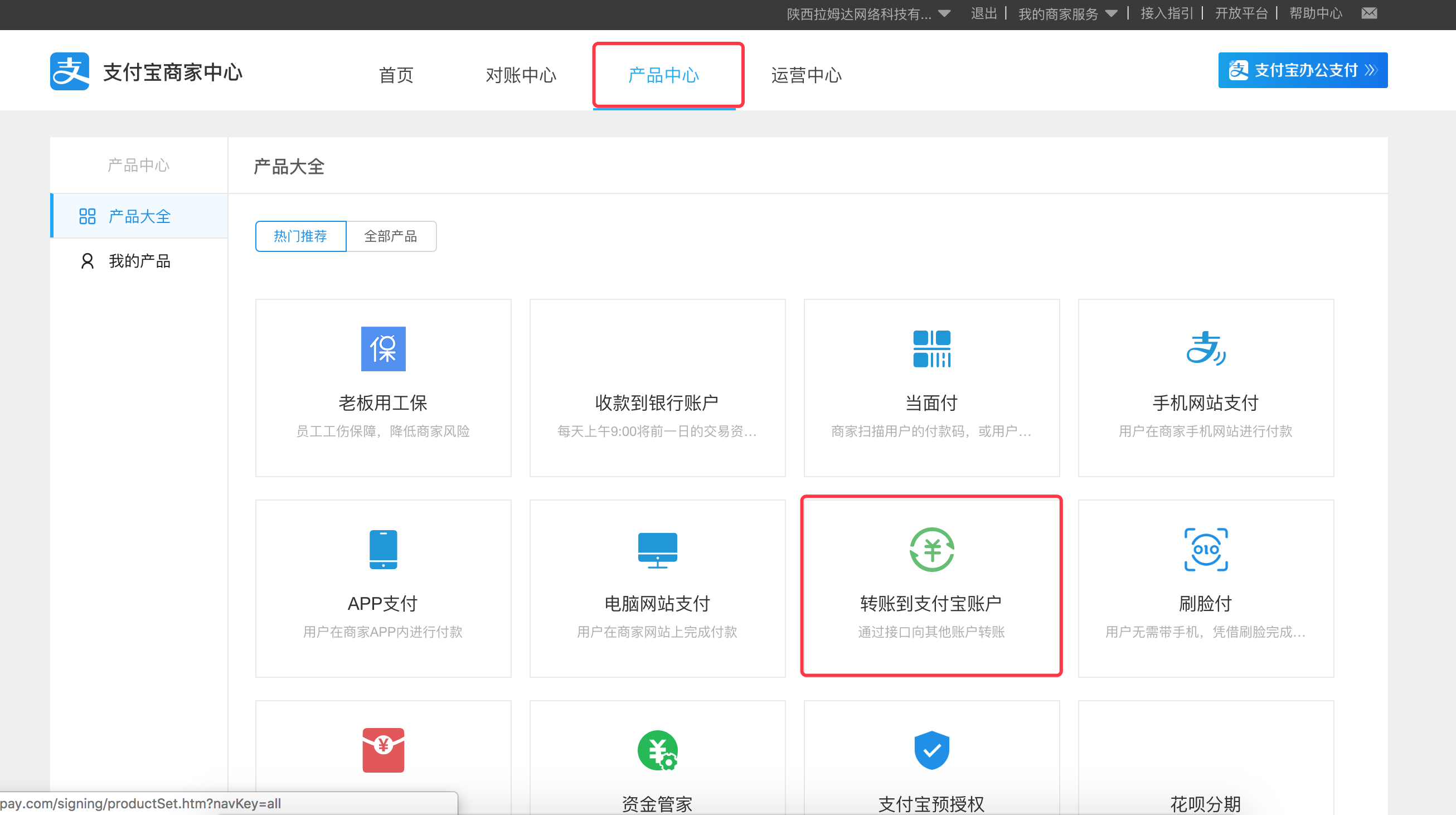Click the 支付宝预授权 blue shield icon
Image resolution: width=1456 pixels, height=815 pixels.
[x=931, y=750]
